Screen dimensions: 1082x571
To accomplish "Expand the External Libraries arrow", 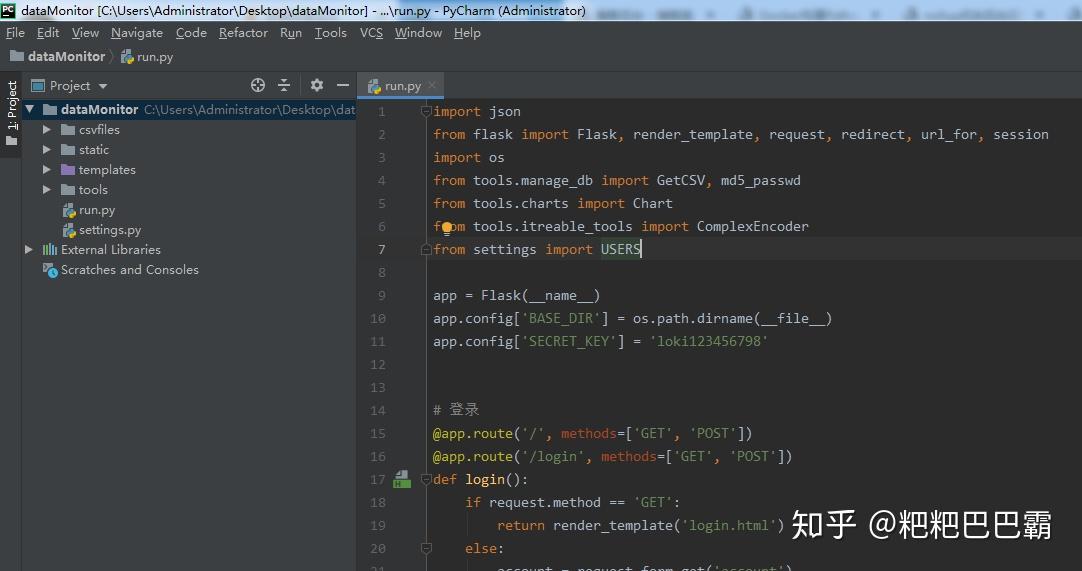I will click(x=28, y=249).
